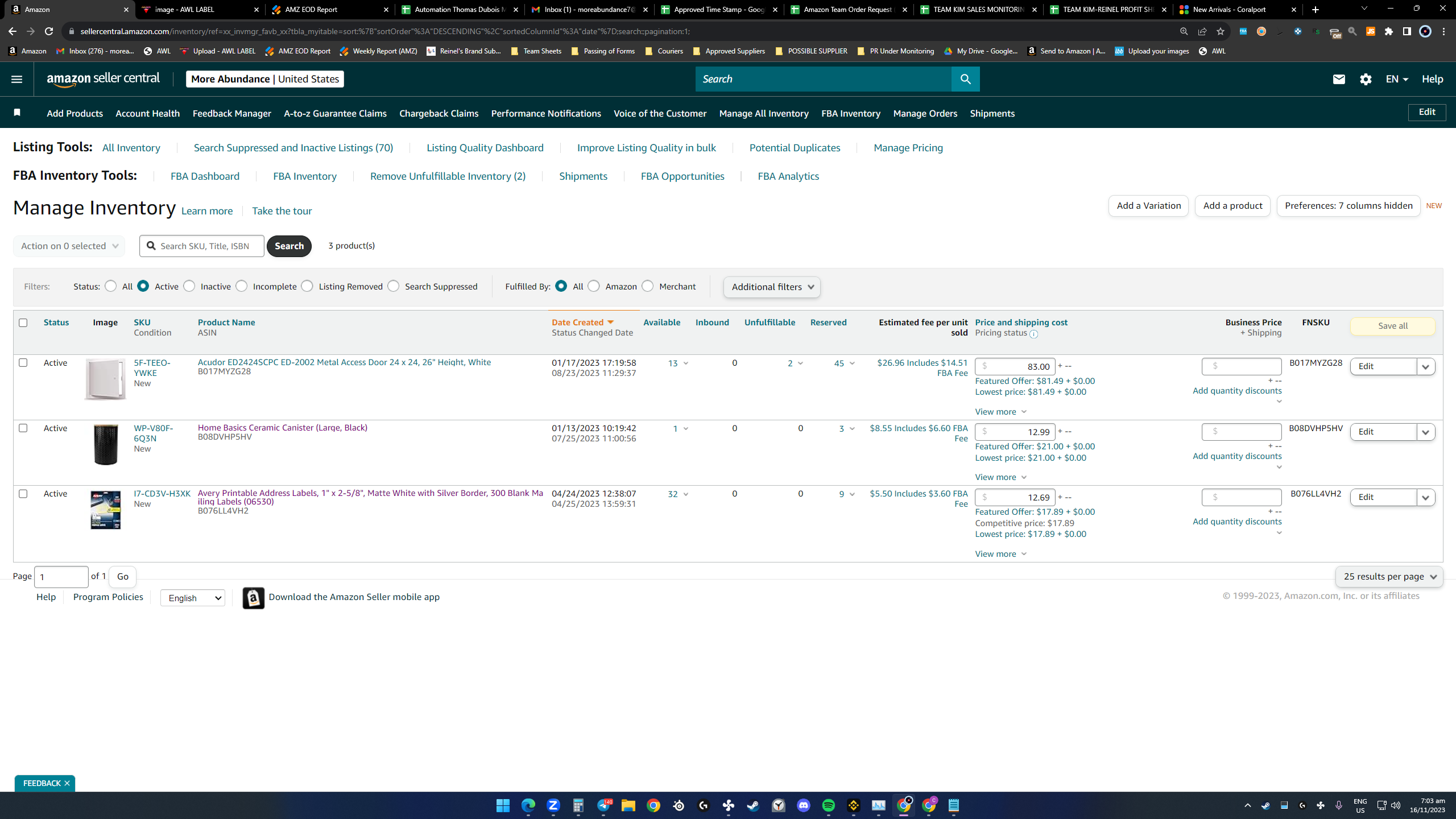Switch to the New Arrivals - Coralport tab
Image resolution: width=1456 pixels, height=819 pixels.
point(1238,10)
